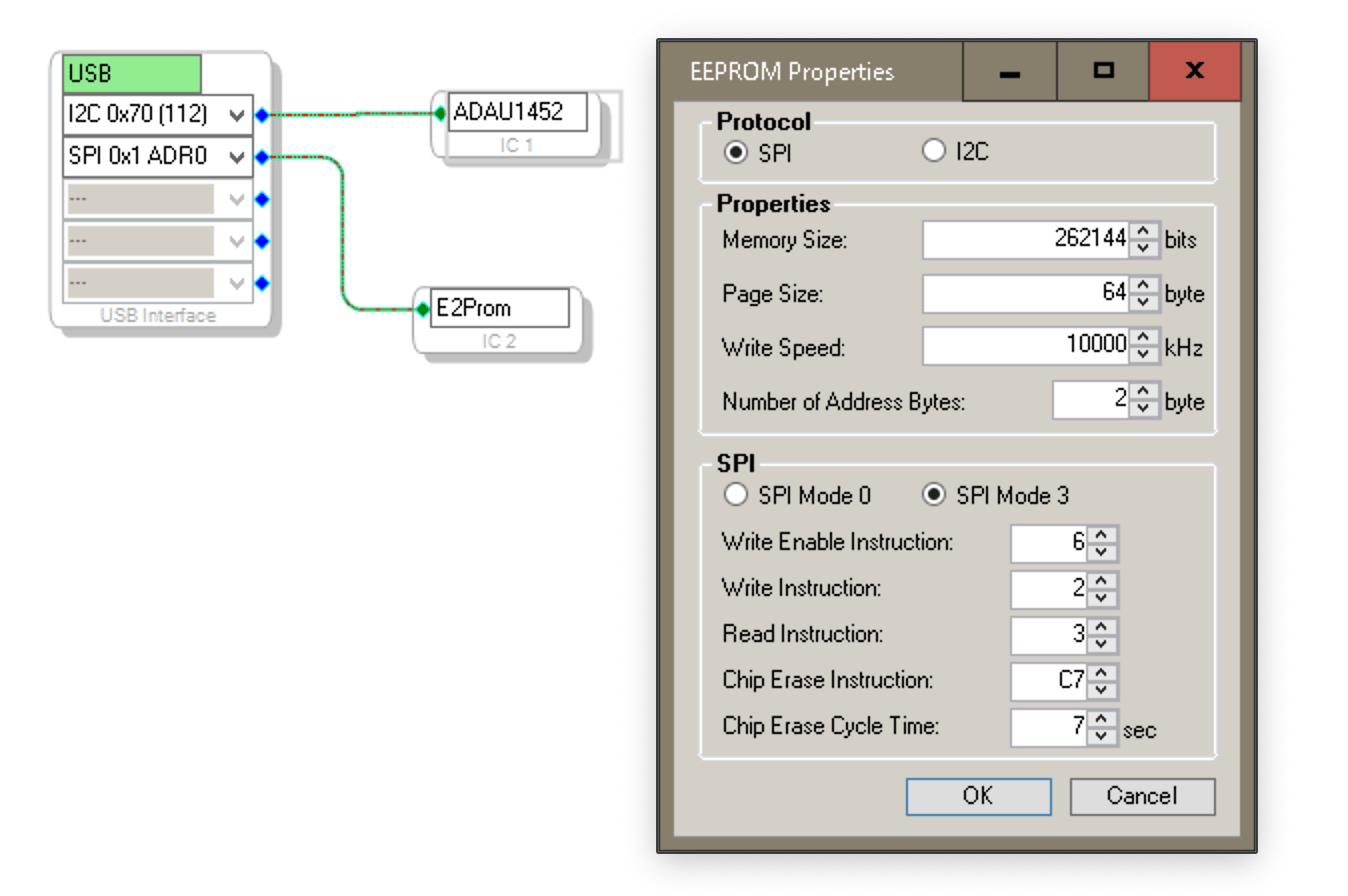Click the Memory Size value field
The width and height of the screenshot is (1348, 896).
tap(1028, 240)
